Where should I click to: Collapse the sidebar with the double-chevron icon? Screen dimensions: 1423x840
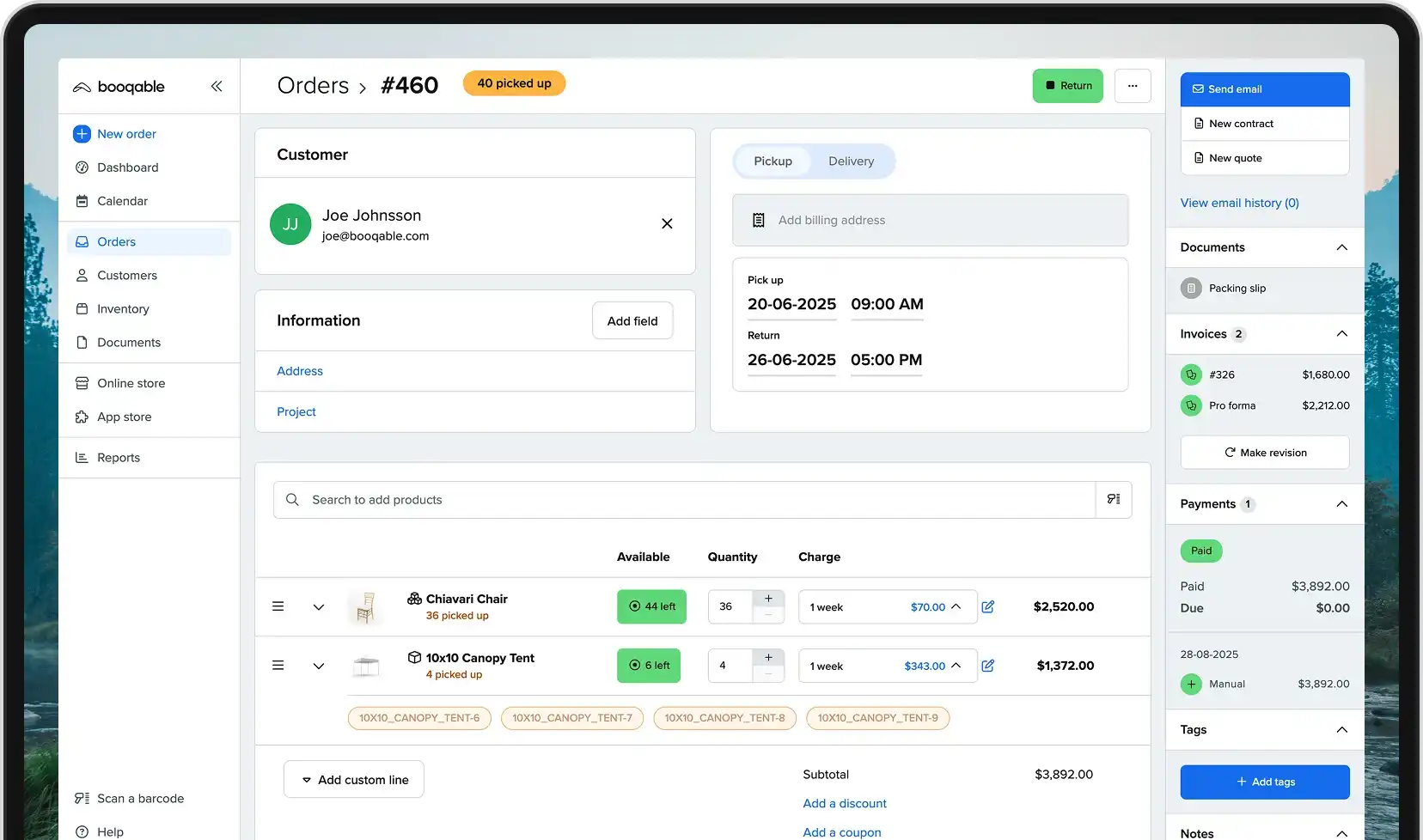[217, 86]
